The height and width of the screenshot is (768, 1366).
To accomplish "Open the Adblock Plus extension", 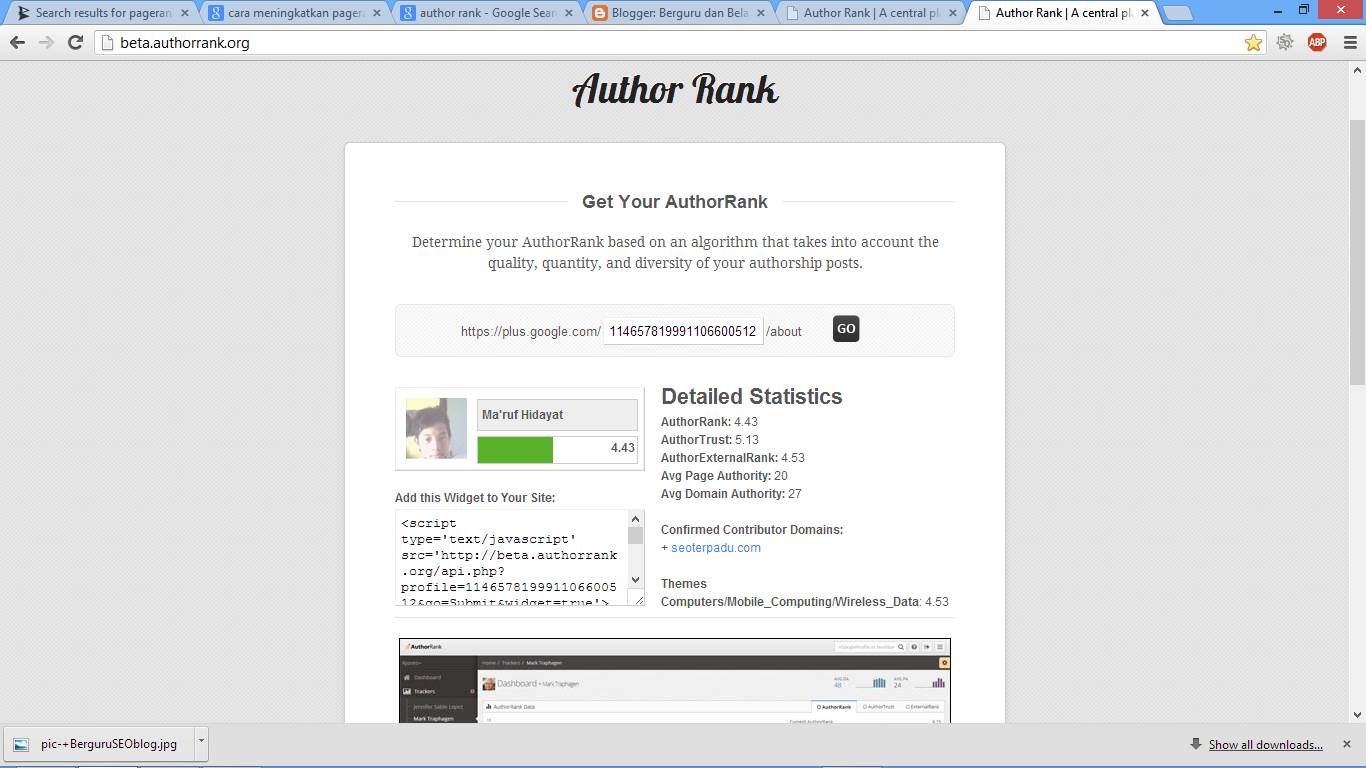I will tap(1317, 42).
